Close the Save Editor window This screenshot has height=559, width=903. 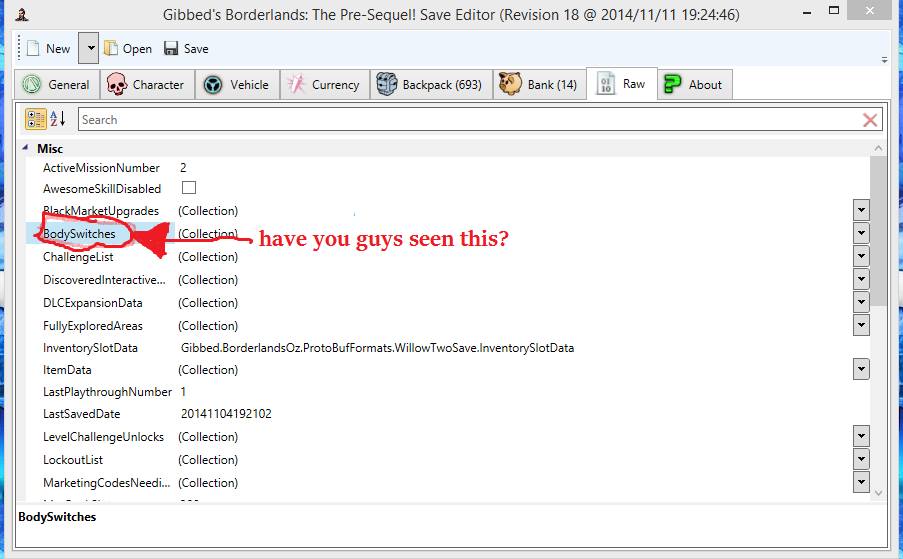pos(870,10)
